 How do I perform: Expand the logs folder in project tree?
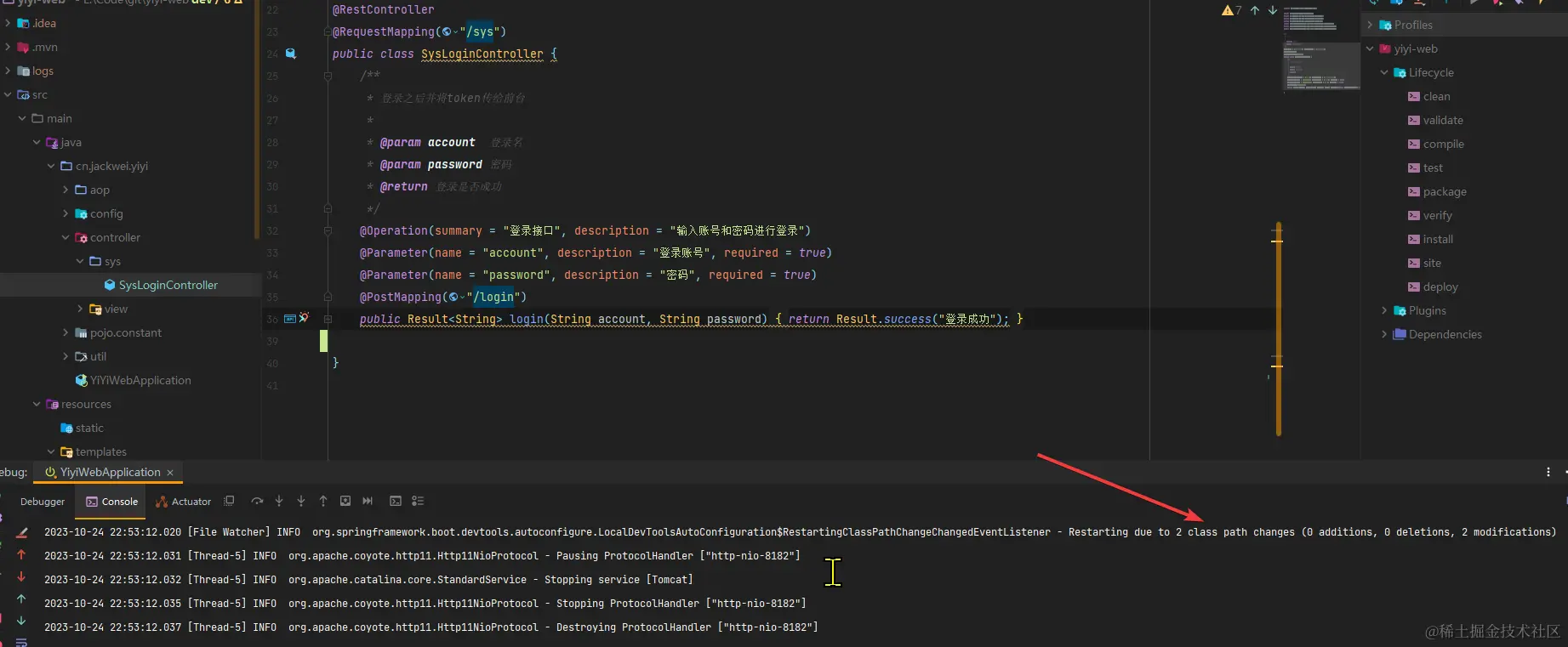[8, 71]
